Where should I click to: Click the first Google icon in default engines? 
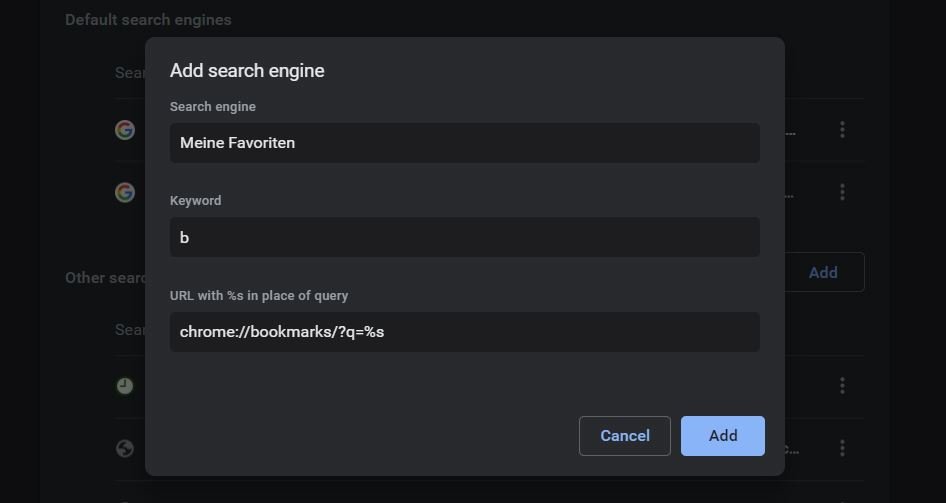125,130
